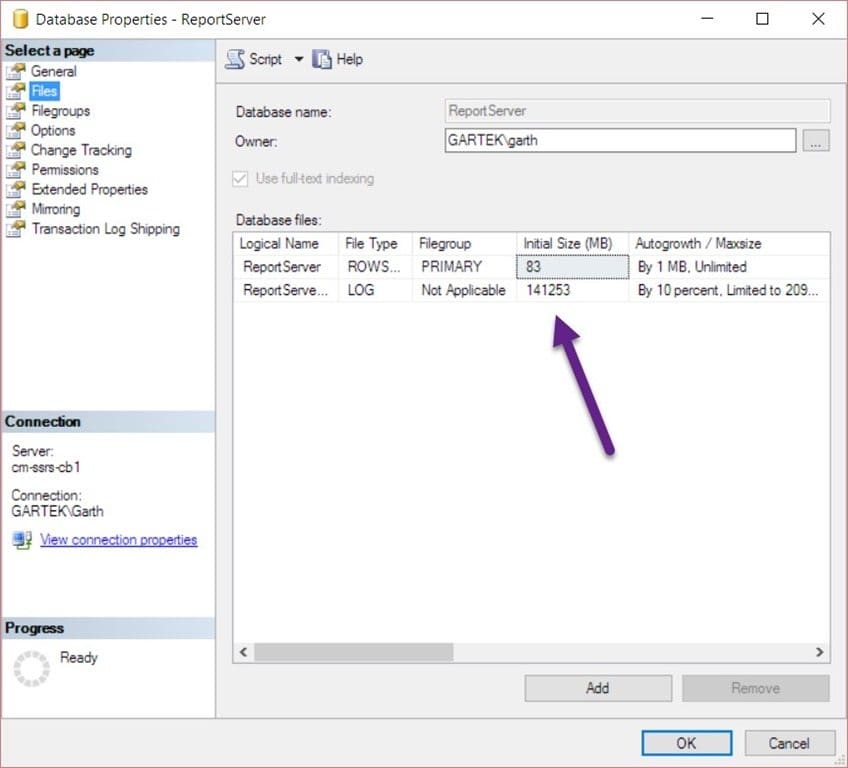Click the File Type column header
Viewport: 848px width, 768px height.
(x=375, y=244)
